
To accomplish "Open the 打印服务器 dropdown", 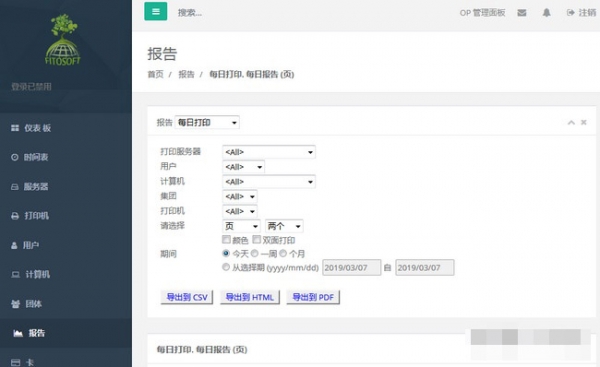I will [269, 152].
